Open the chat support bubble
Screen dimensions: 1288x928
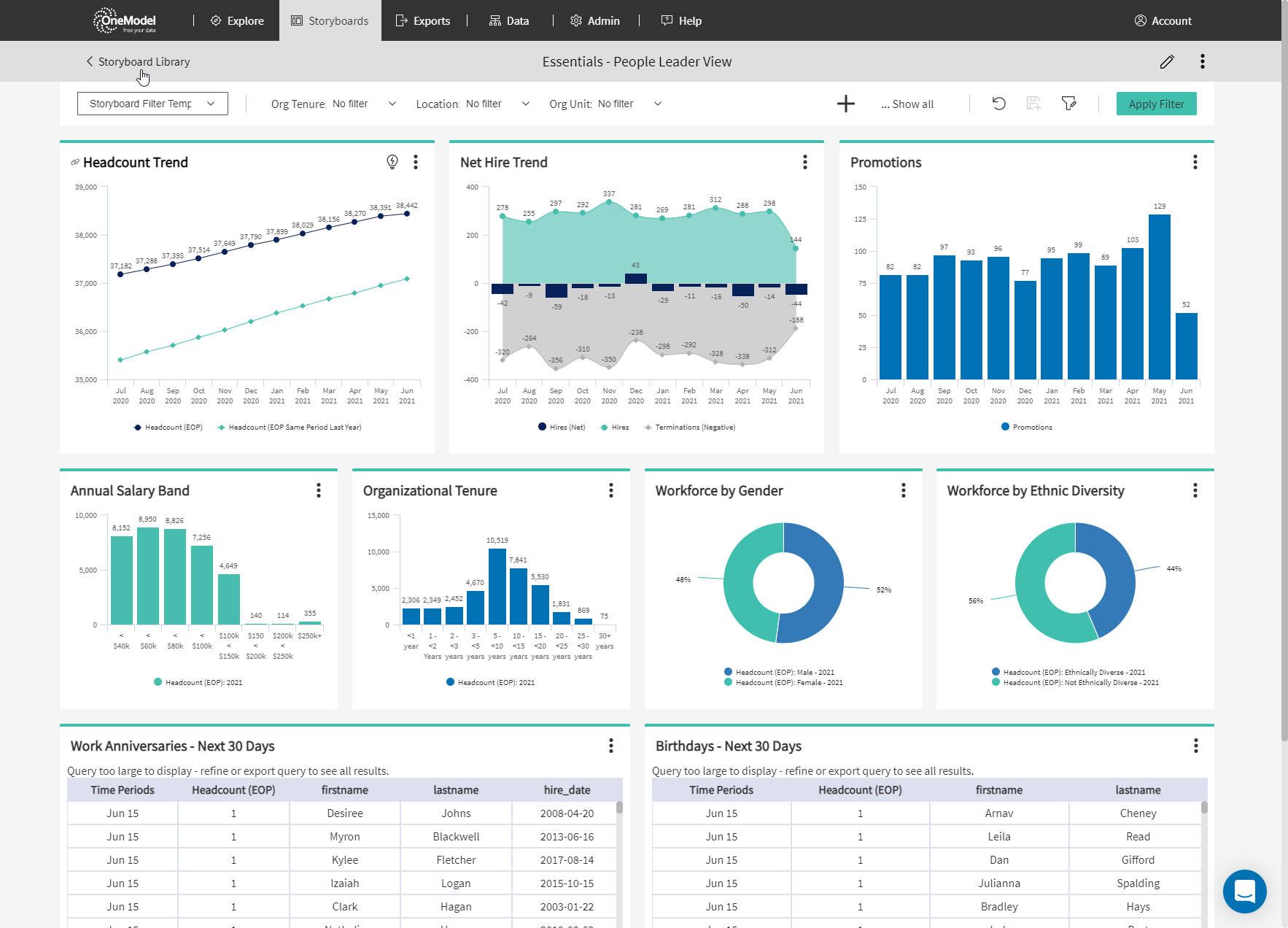(x=1245, y=892)
